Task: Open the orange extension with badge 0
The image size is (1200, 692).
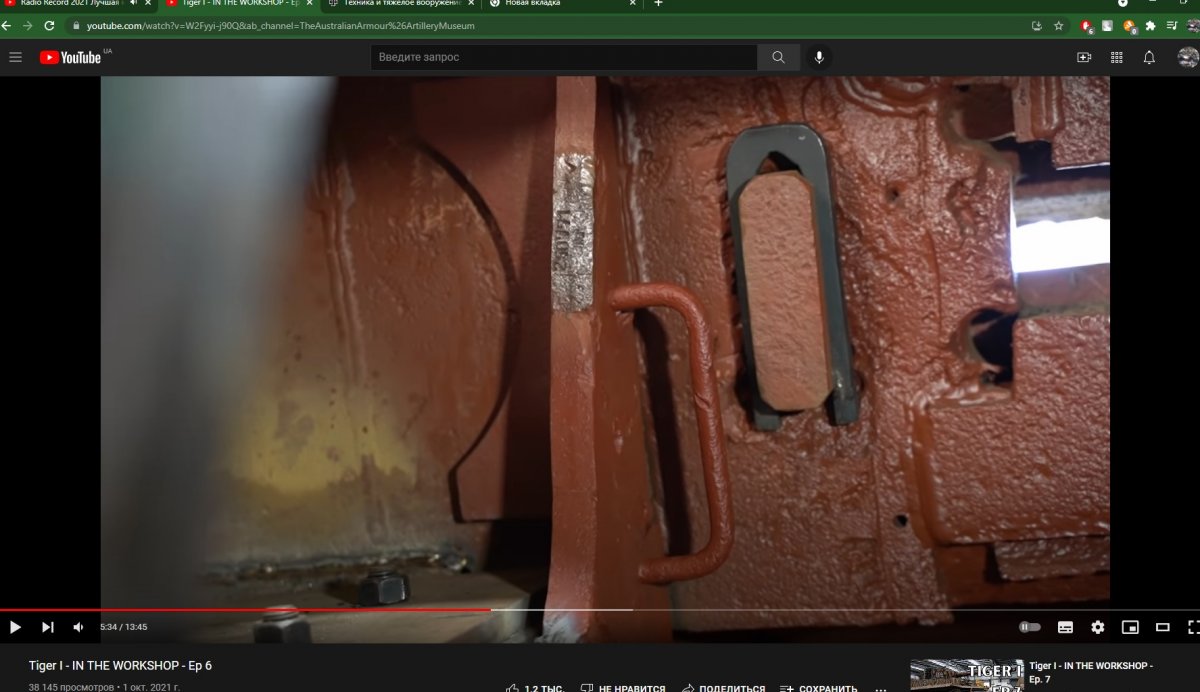Action: (x=1129, y=26)
